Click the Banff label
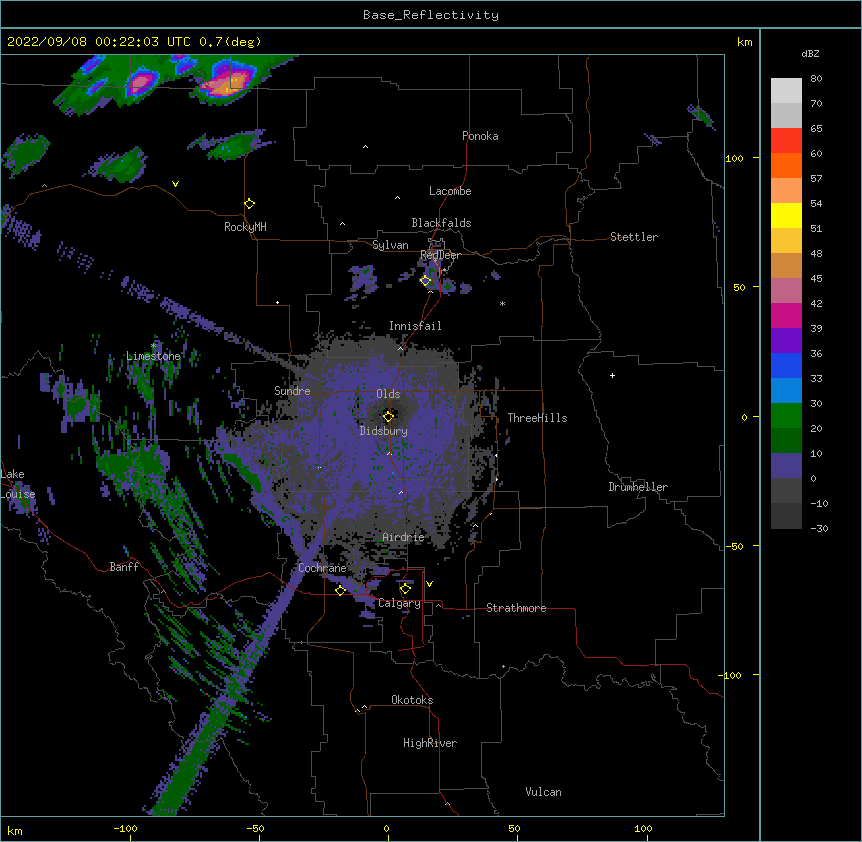This screenshot has width=862, height=842. 124,567
